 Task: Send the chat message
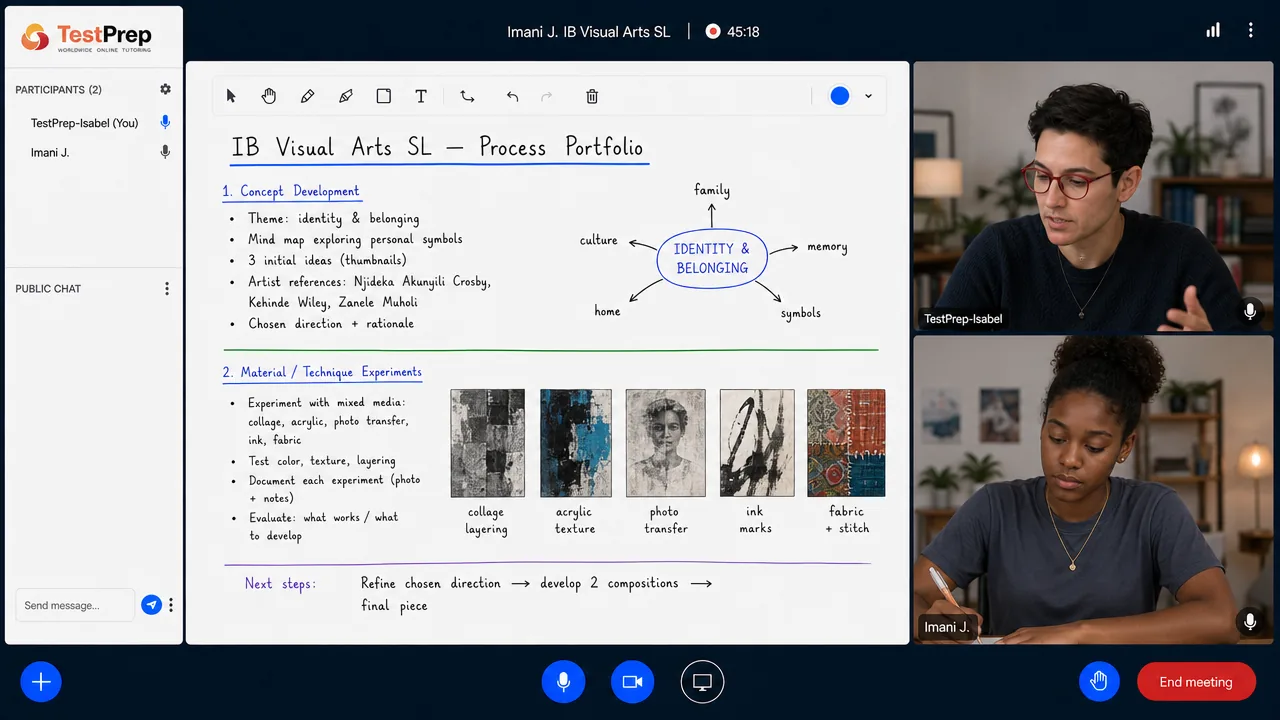tap(151, 605)
